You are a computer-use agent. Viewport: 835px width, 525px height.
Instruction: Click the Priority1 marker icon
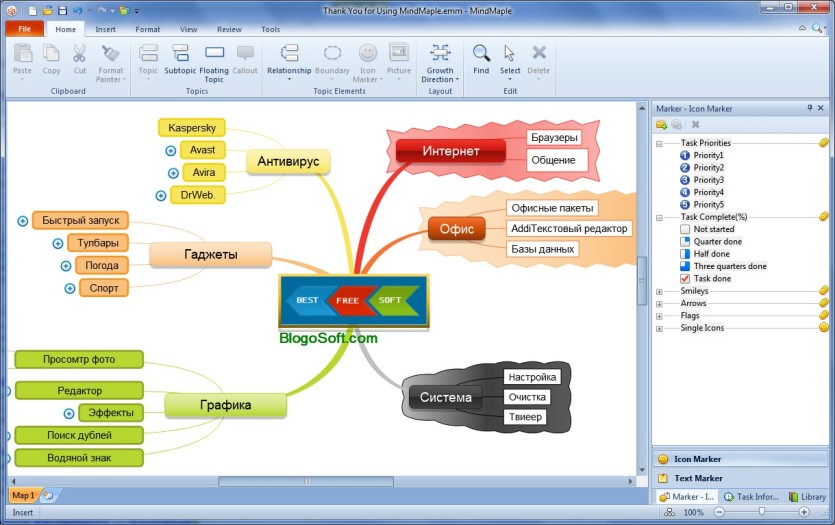685,155
